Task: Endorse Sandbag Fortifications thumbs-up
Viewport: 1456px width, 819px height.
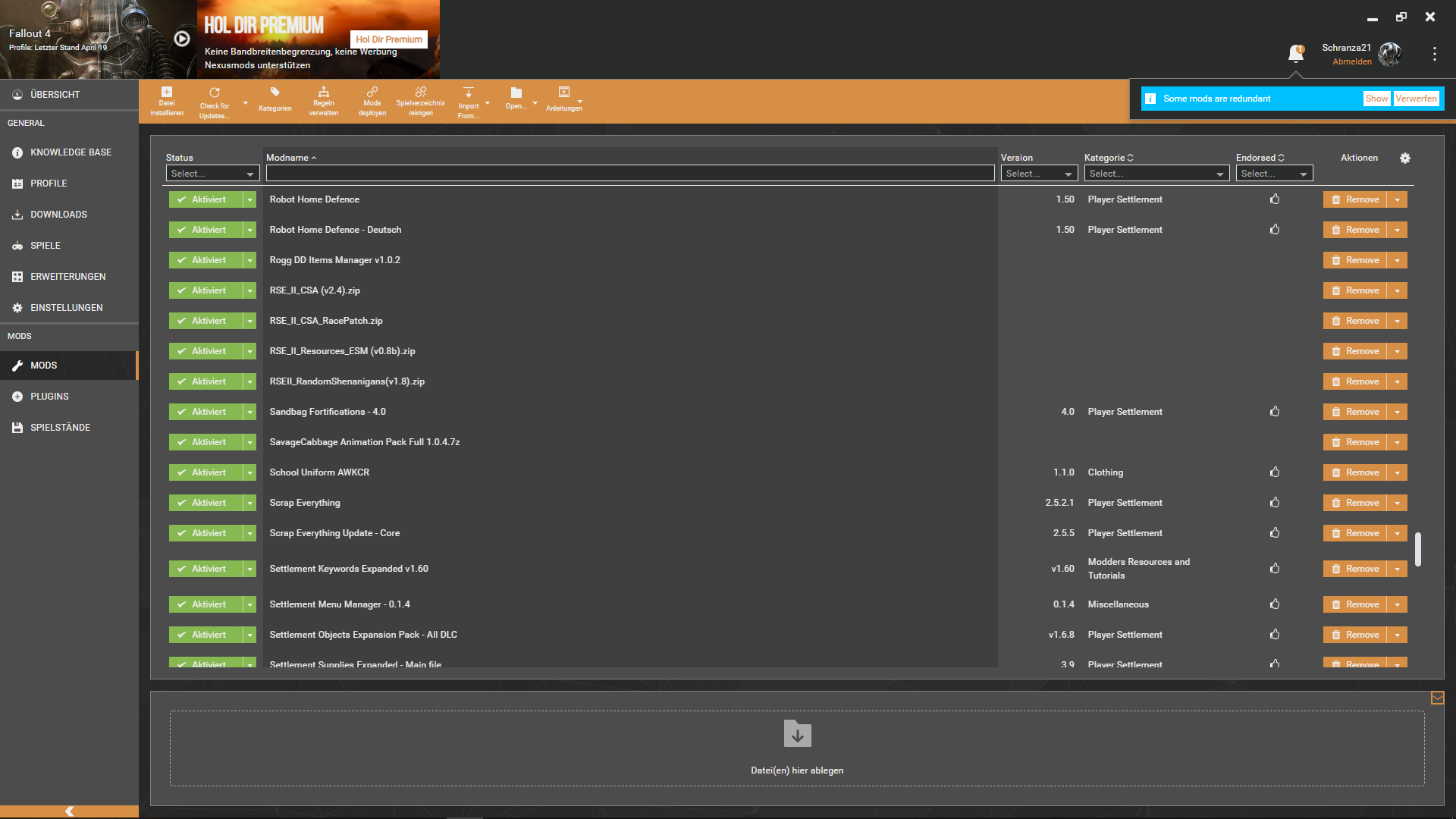Action: (1275, 412)
